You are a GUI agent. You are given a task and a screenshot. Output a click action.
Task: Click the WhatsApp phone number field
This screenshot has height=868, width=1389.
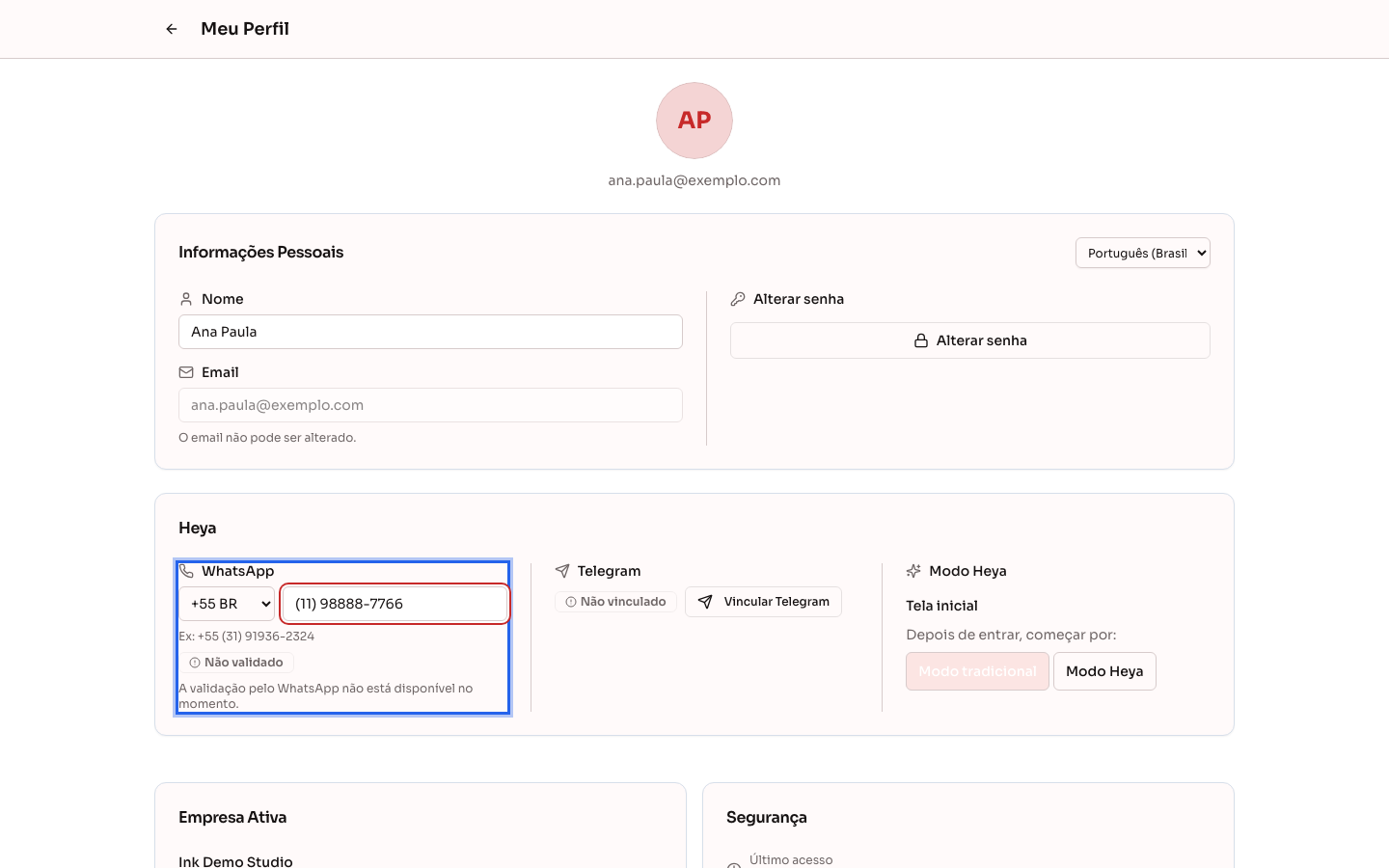(x=395, y=604)
